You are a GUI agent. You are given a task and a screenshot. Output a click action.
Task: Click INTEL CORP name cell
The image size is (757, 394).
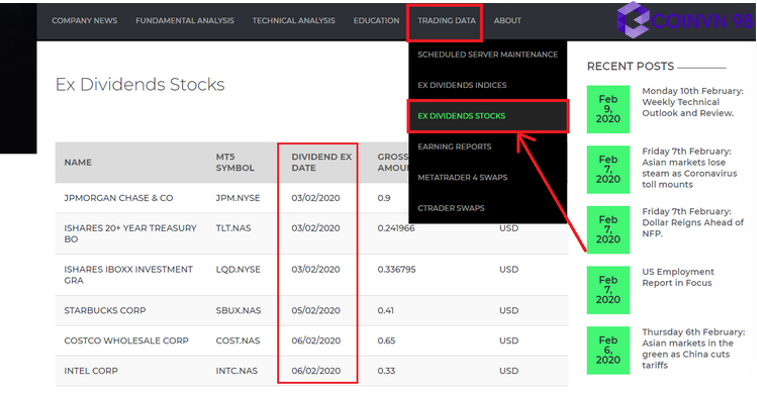pos(91,371)
